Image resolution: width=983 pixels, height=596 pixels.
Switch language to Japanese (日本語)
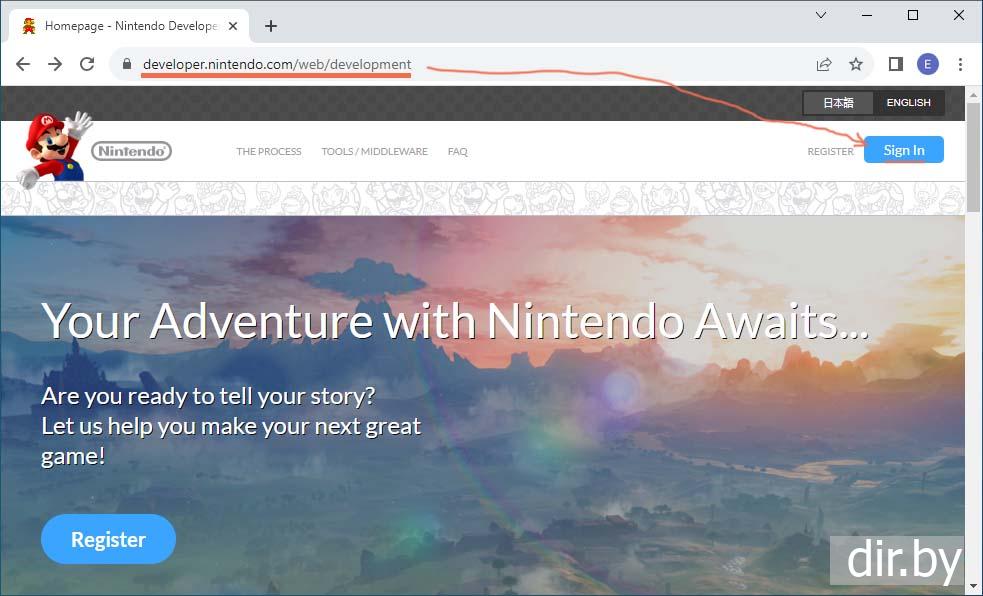[x=838, y=103]
